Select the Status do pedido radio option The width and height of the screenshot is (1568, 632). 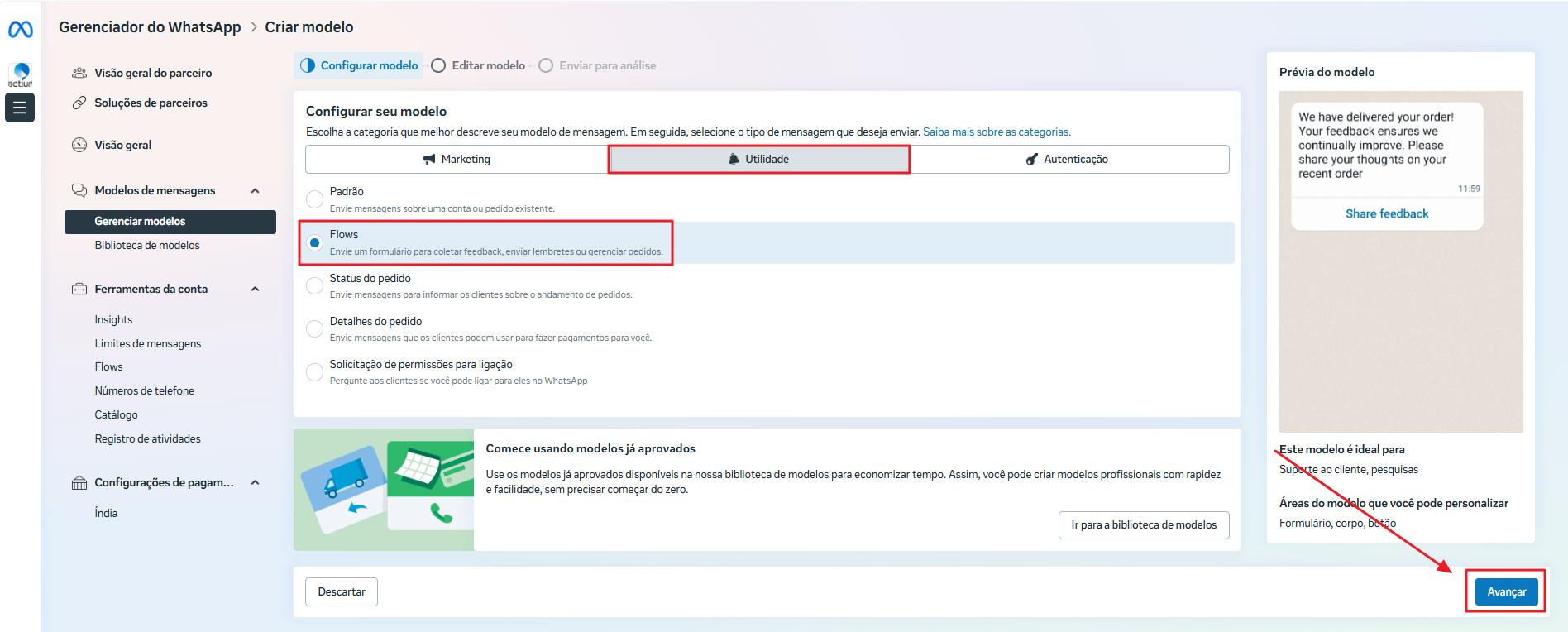coord(314,285)
